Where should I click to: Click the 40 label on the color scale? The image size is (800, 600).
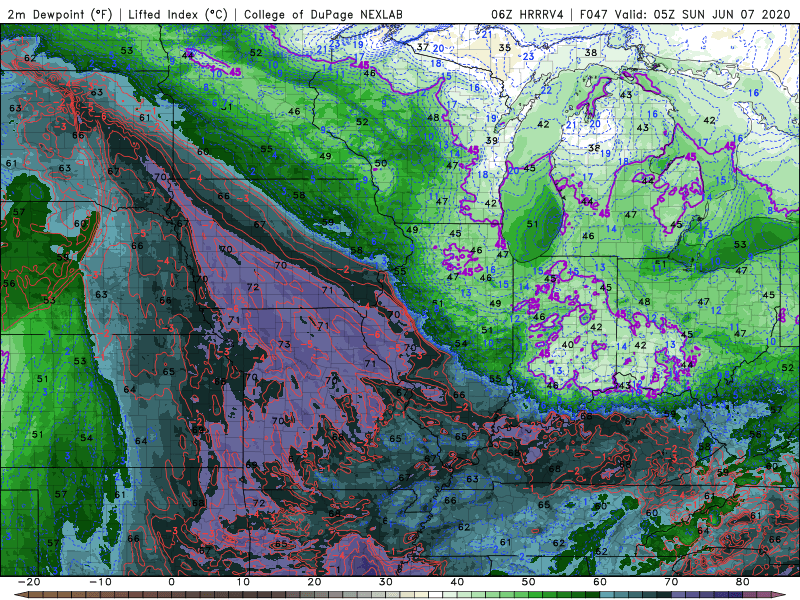click(x=457, y=582)
